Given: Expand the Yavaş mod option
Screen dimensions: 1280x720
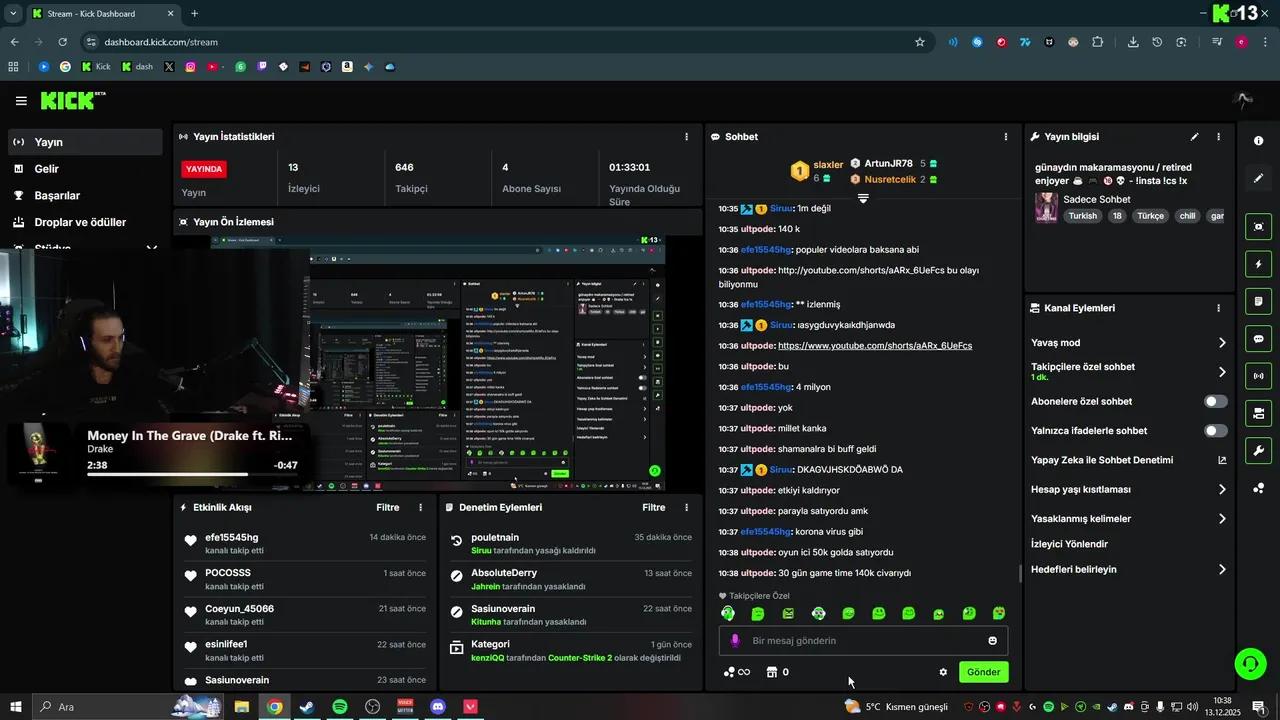Looking at the screenshot, I should click(1221, 343).
